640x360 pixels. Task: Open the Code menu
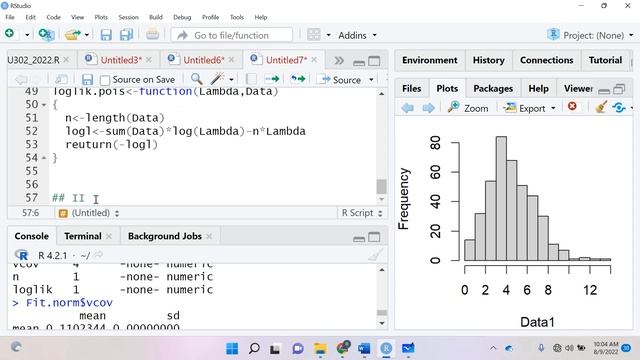(x=53, y=17)
